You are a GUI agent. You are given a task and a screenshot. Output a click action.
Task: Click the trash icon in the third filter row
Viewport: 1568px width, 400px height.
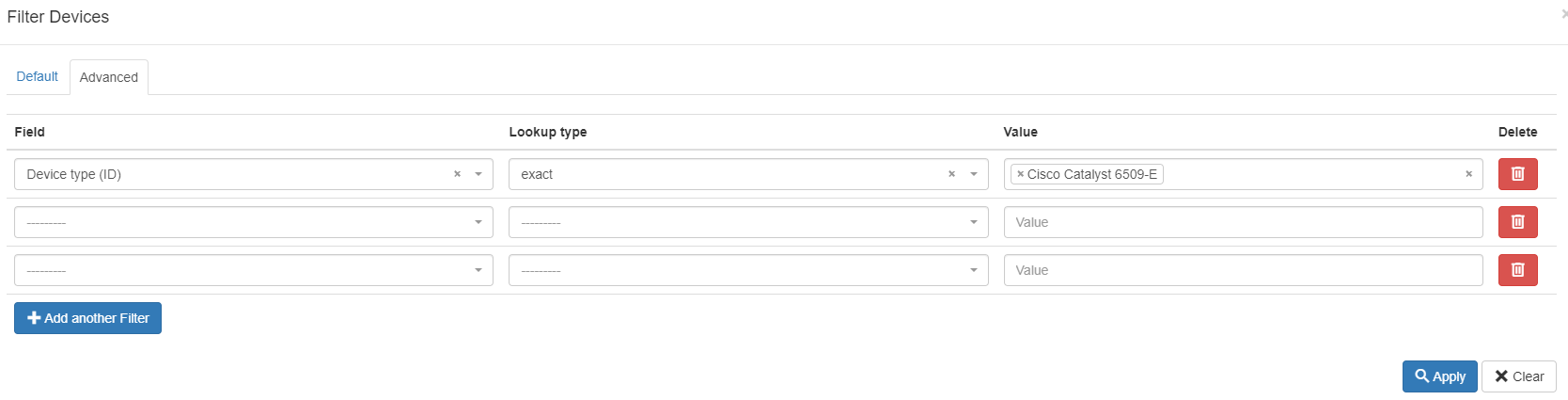click(x=1517, y=270)
